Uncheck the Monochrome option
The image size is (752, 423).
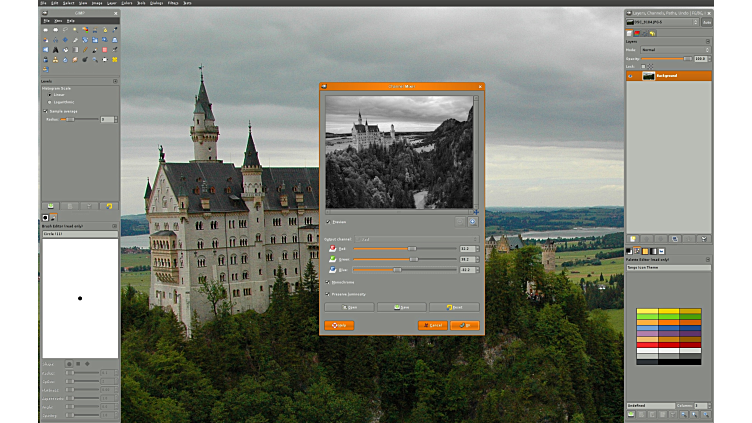pyautogui.click(x=328, y=283)
